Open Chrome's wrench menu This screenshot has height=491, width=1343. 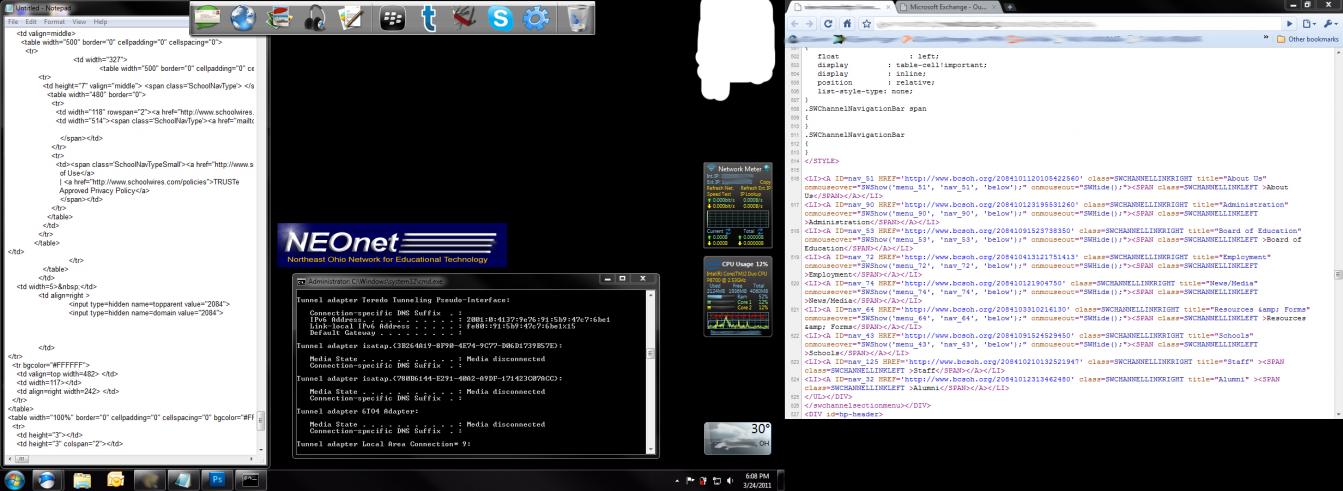pos(1329,23)
